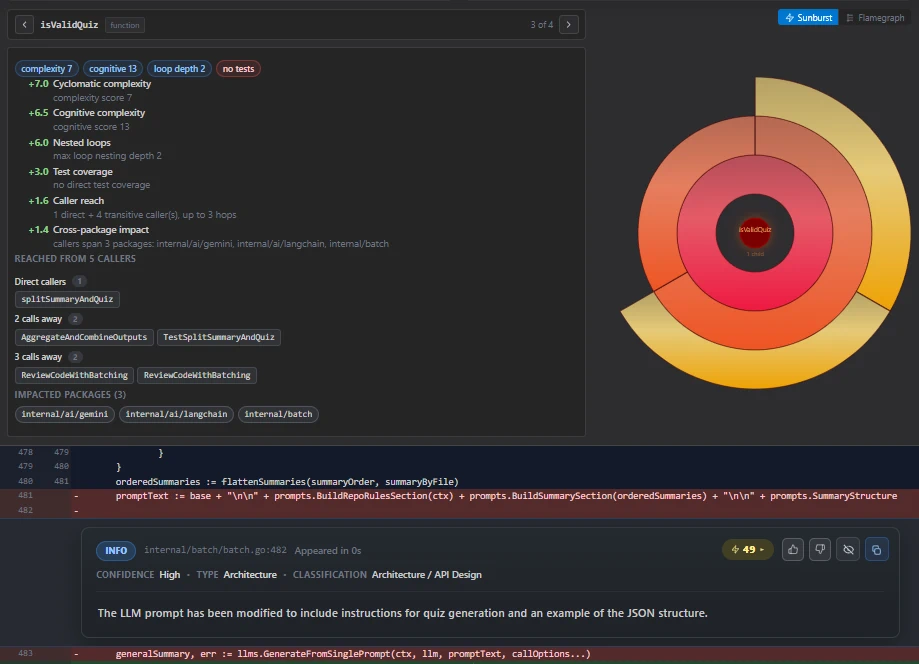This screenshot has height=664, width=919.
Task: Open the TestSplitSummaryAndQuiz caller chip
Action: tap(219, 337)
